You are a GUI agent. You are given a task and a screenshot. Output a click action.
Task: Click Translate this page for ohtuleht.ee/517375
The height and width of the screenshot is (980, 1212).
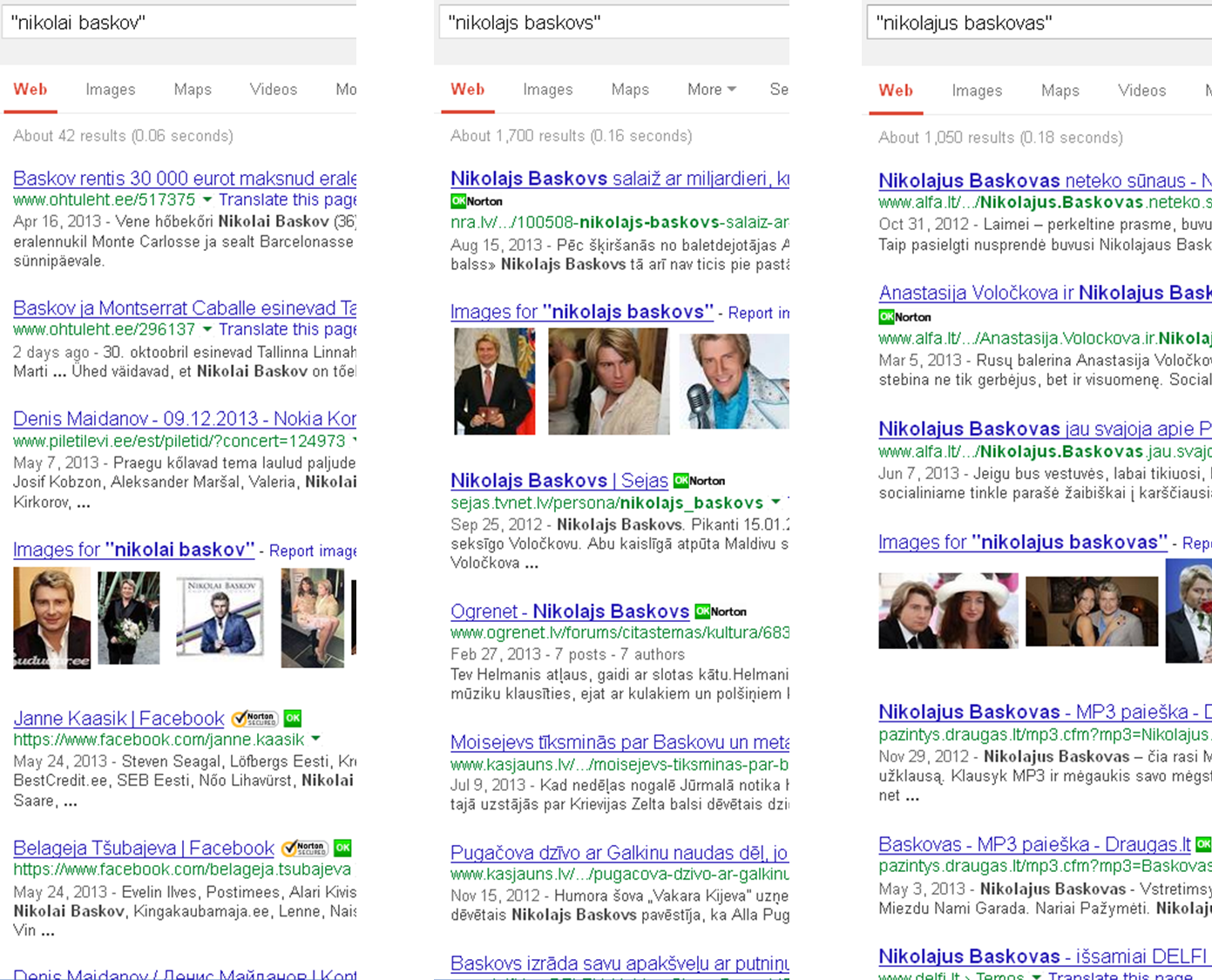point(288,200)
